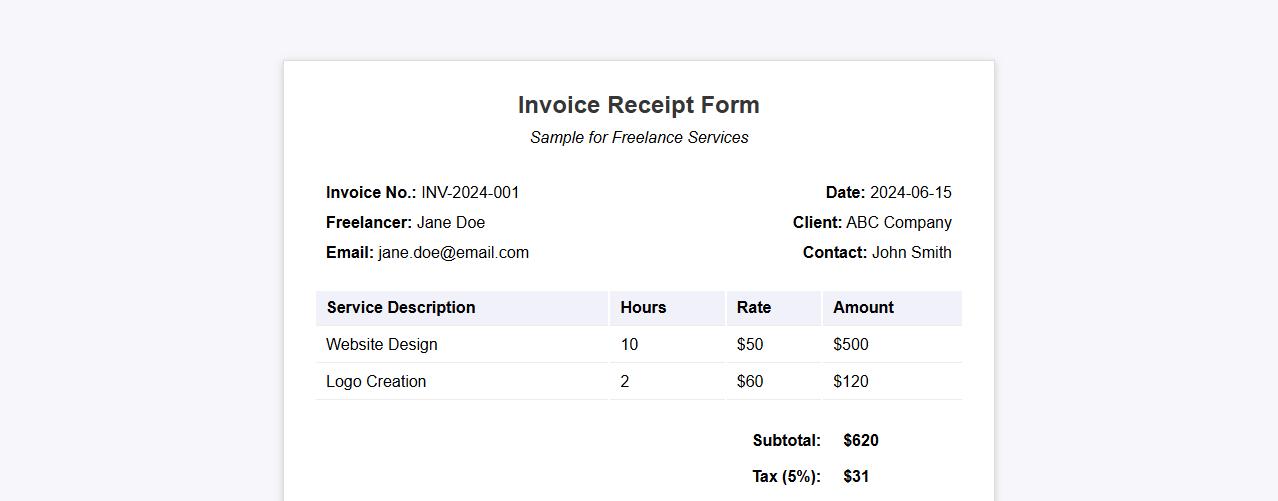Click the $60 rate cell
This screenshot has width=1278, height=501.
(774, 382)
